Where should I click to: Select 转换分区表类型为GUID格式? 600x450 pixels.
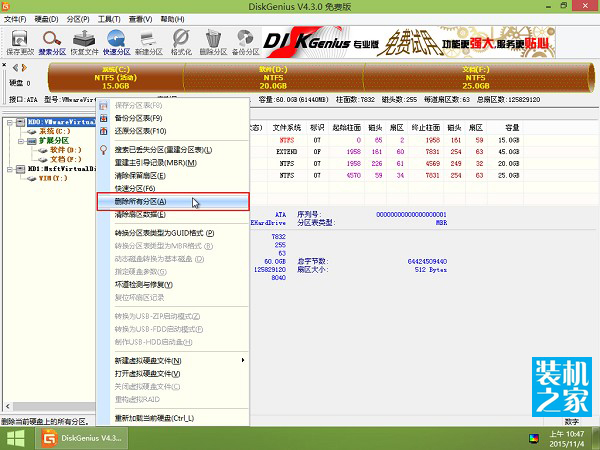tap(173, 233)
